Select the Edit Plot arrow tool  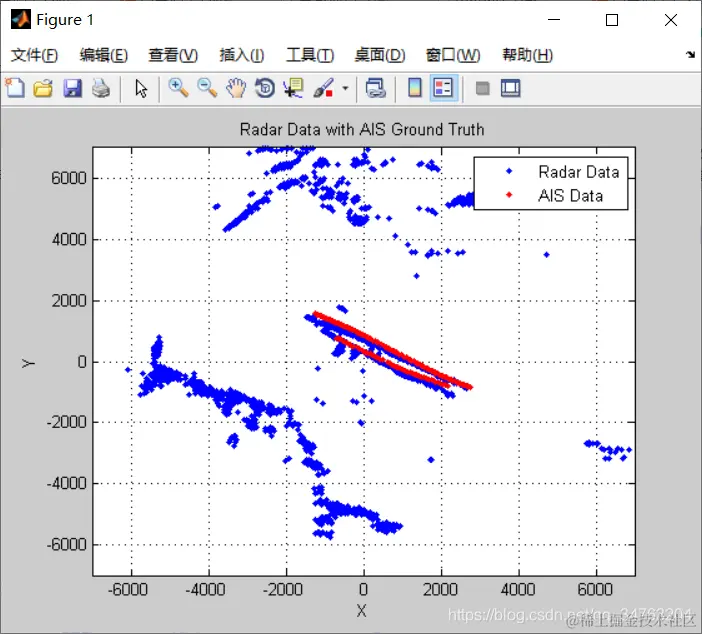[x=141, y=88]
